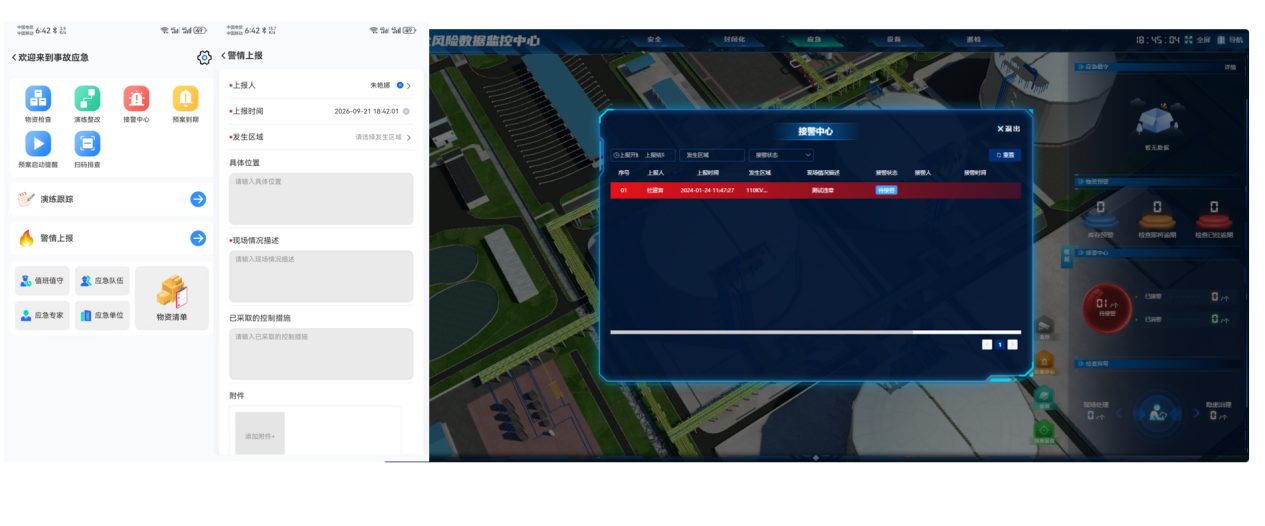Open 详情 link in 应急指令 panel
This screenshot has height=526, width=1265.
point(1230,67)
